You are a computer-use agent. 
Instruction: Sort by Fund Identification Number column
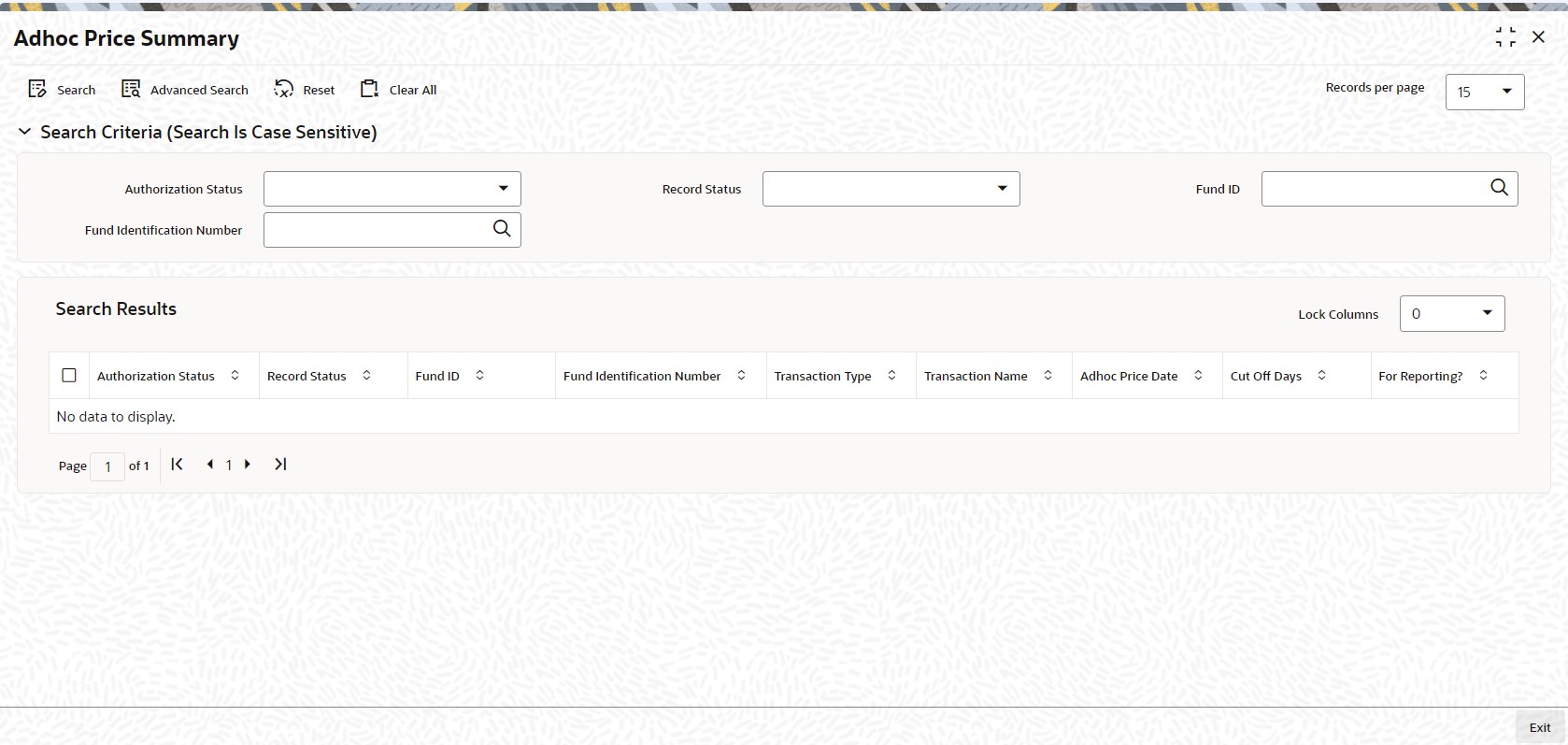[741, 376]
